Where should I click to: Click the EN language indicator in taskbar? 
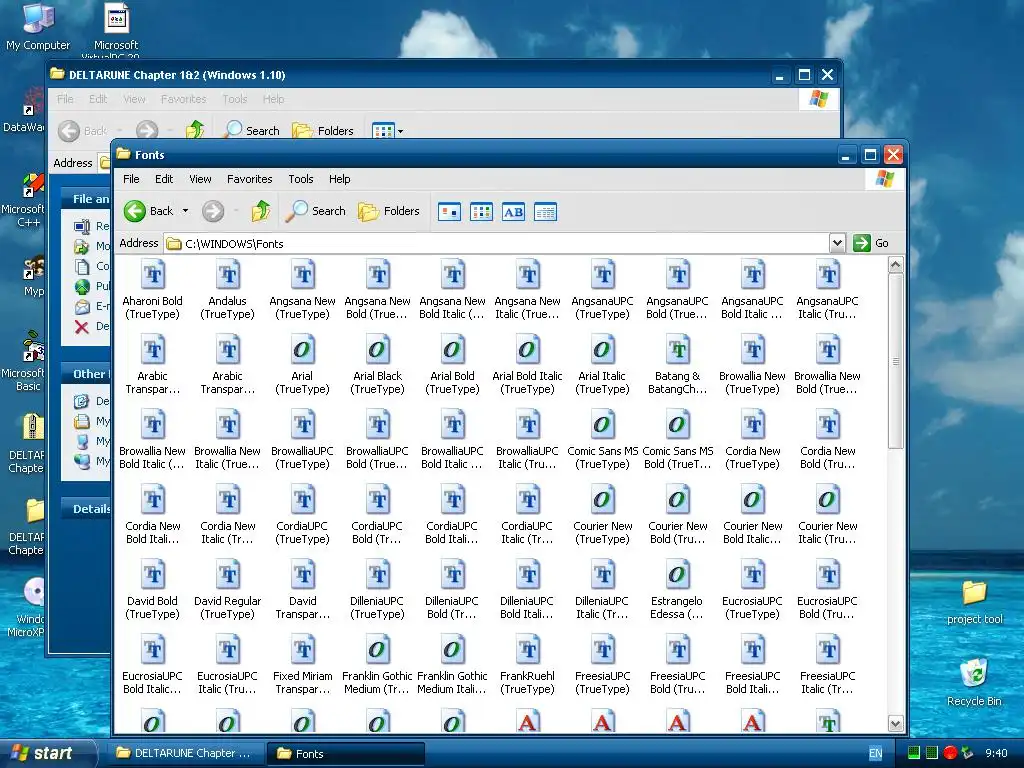click(x=875, y=754)
